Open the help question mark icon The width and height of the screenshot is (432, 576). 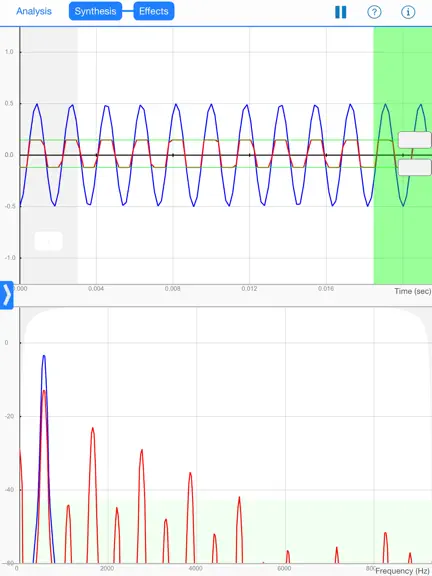(374, 12)
